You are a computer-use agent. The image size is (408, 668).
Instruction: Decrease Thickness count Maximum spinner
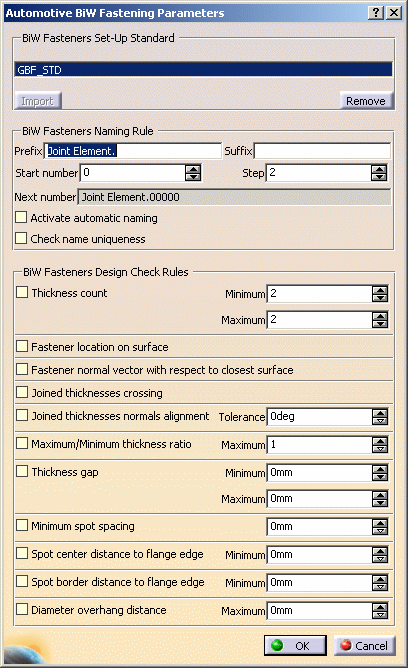coord(379,323)
